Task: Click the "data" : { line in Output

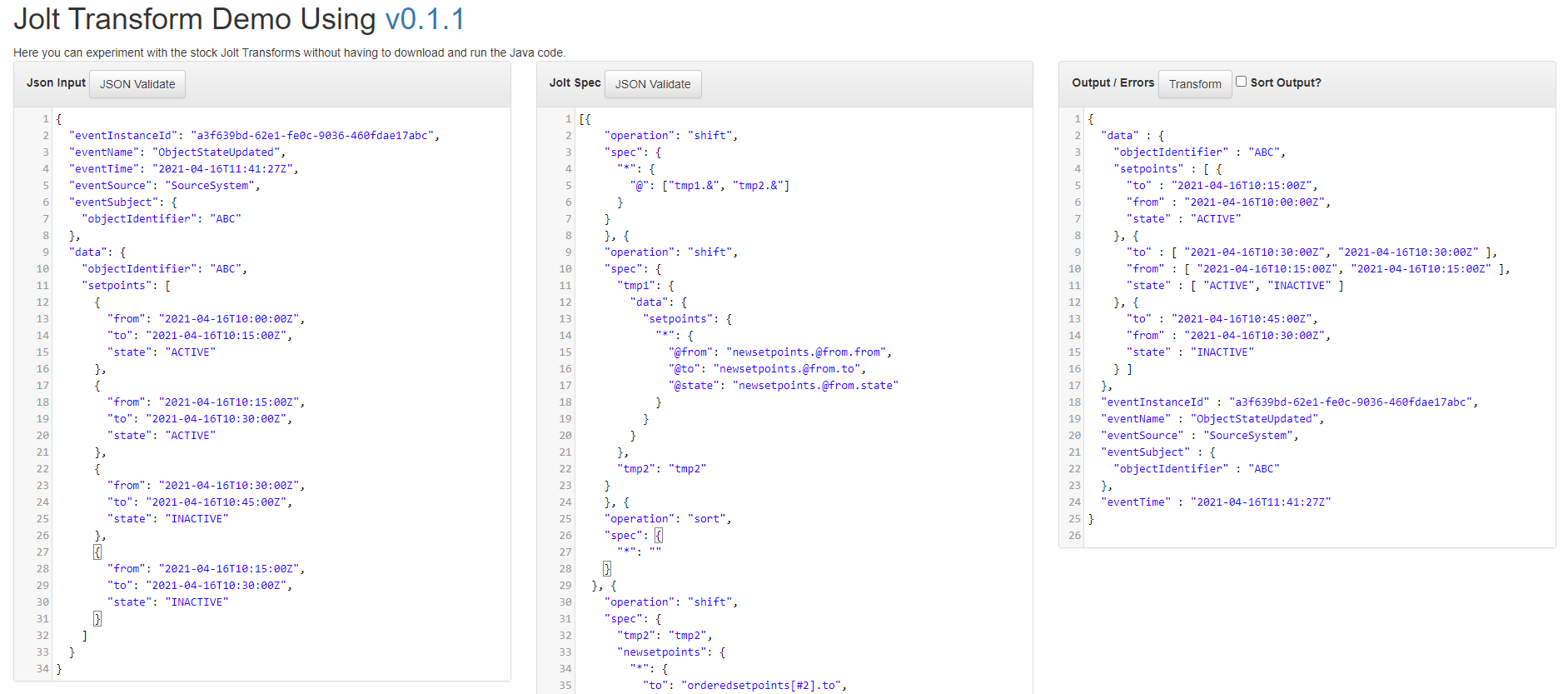Action: coord(1132,135)
